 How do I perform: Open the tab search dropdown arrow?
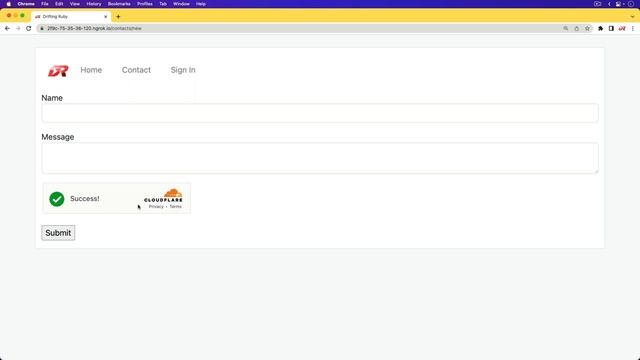[x=632, y=17]
